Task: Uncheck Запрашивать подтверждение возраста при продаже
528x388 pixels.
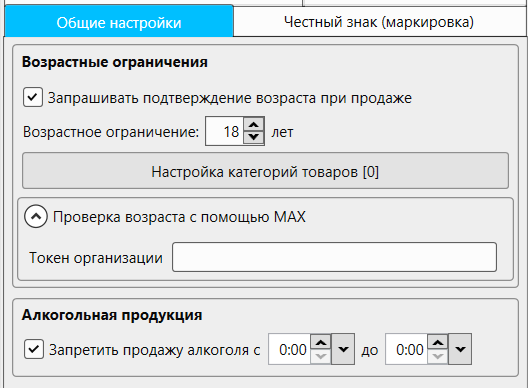Action: click(x=33, y=97)
